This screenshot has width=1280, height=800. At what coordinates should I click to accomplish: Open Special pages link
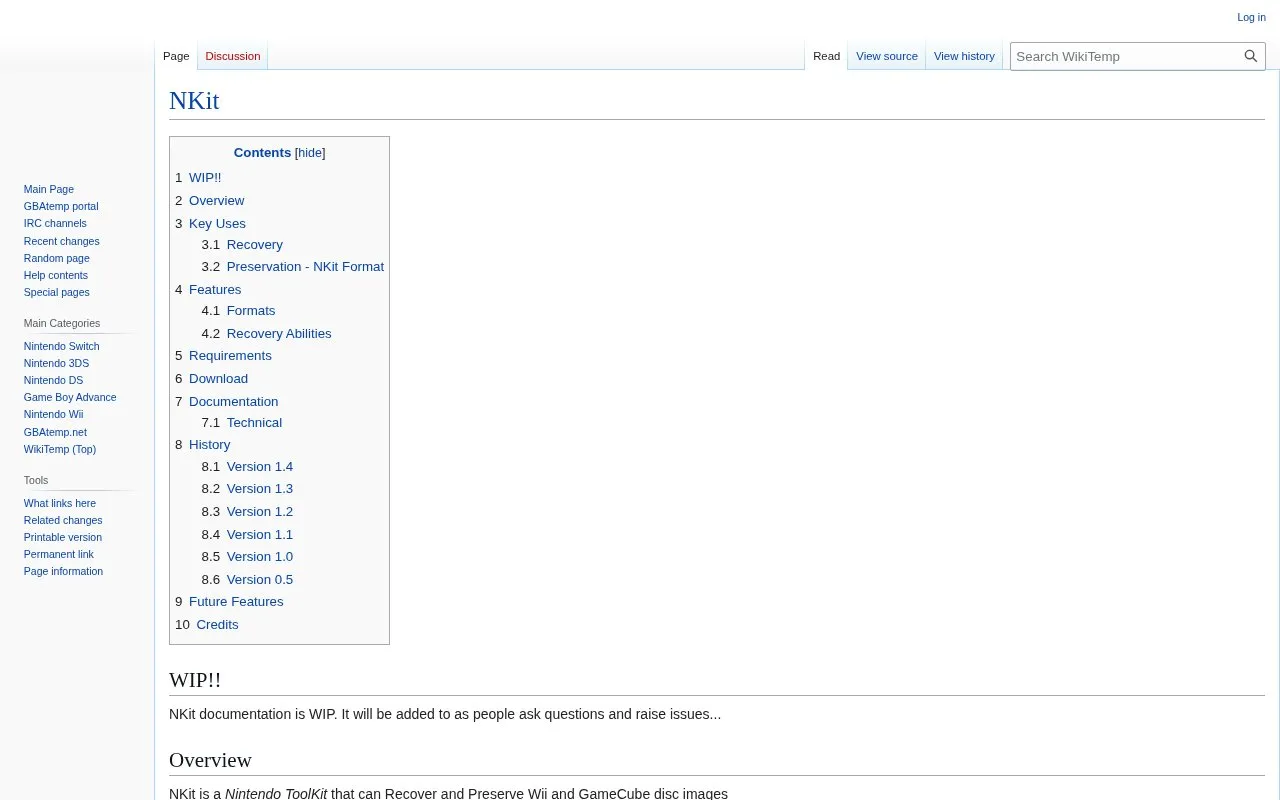[x=57, y=292]
